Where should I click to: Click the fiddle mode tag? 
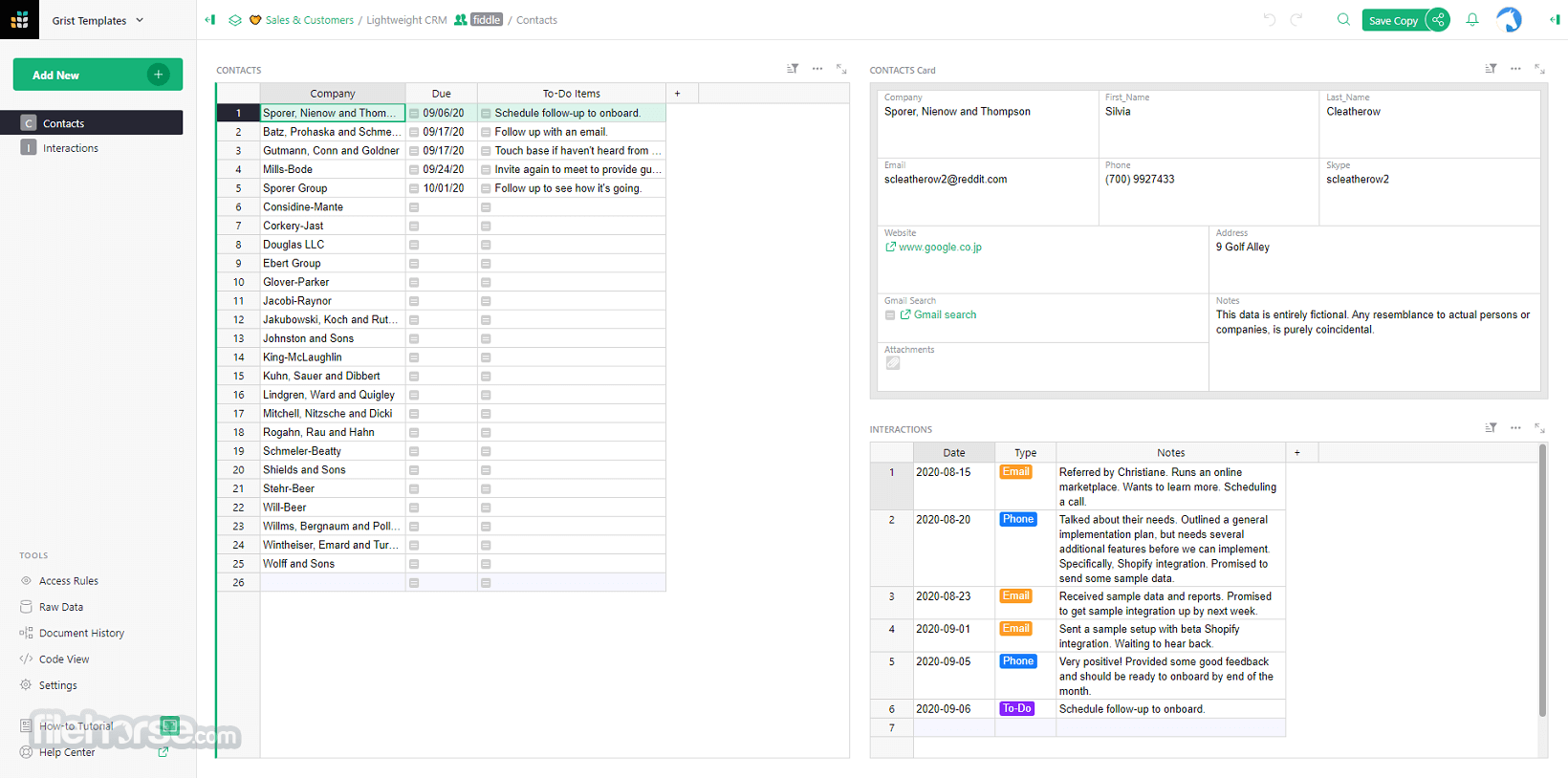click(487, 20)
